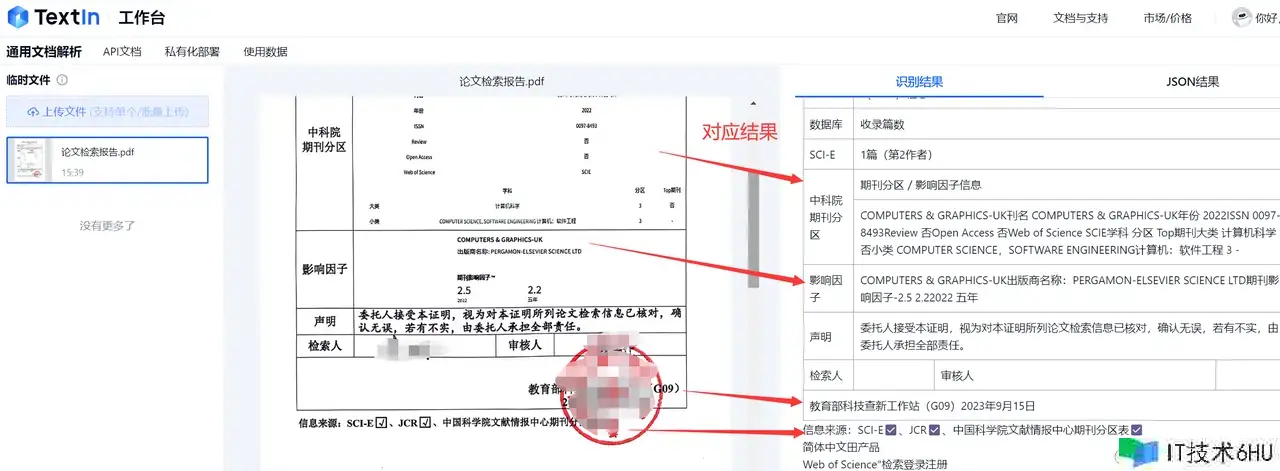Toggle the JCR checkbox in recognition results
Screen dimensions: 1280x471
(934, 430)
